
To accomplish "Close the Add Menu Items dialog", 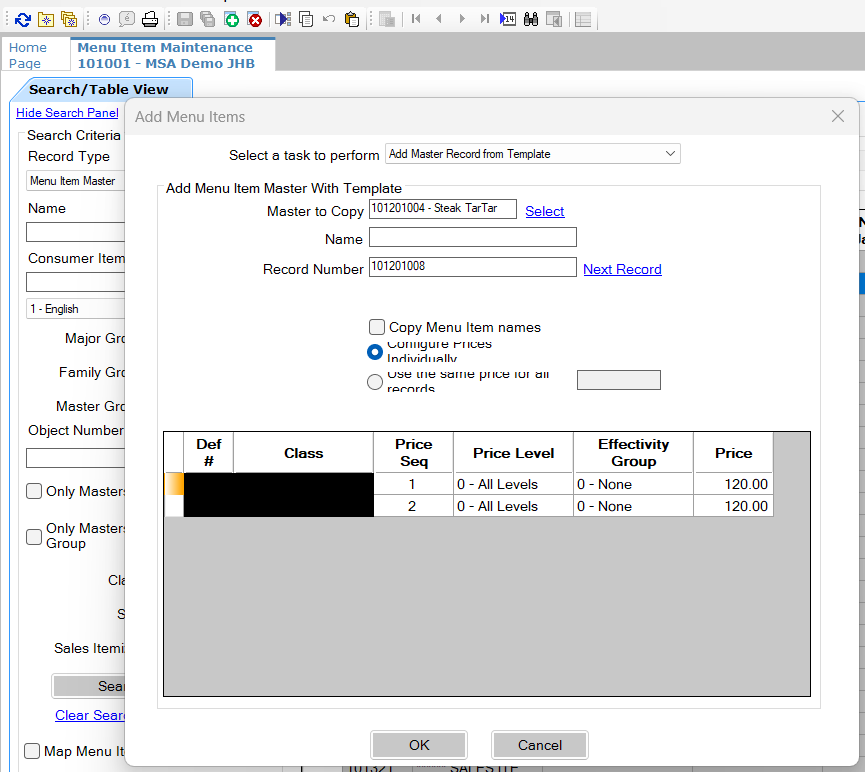I will 838,117.
